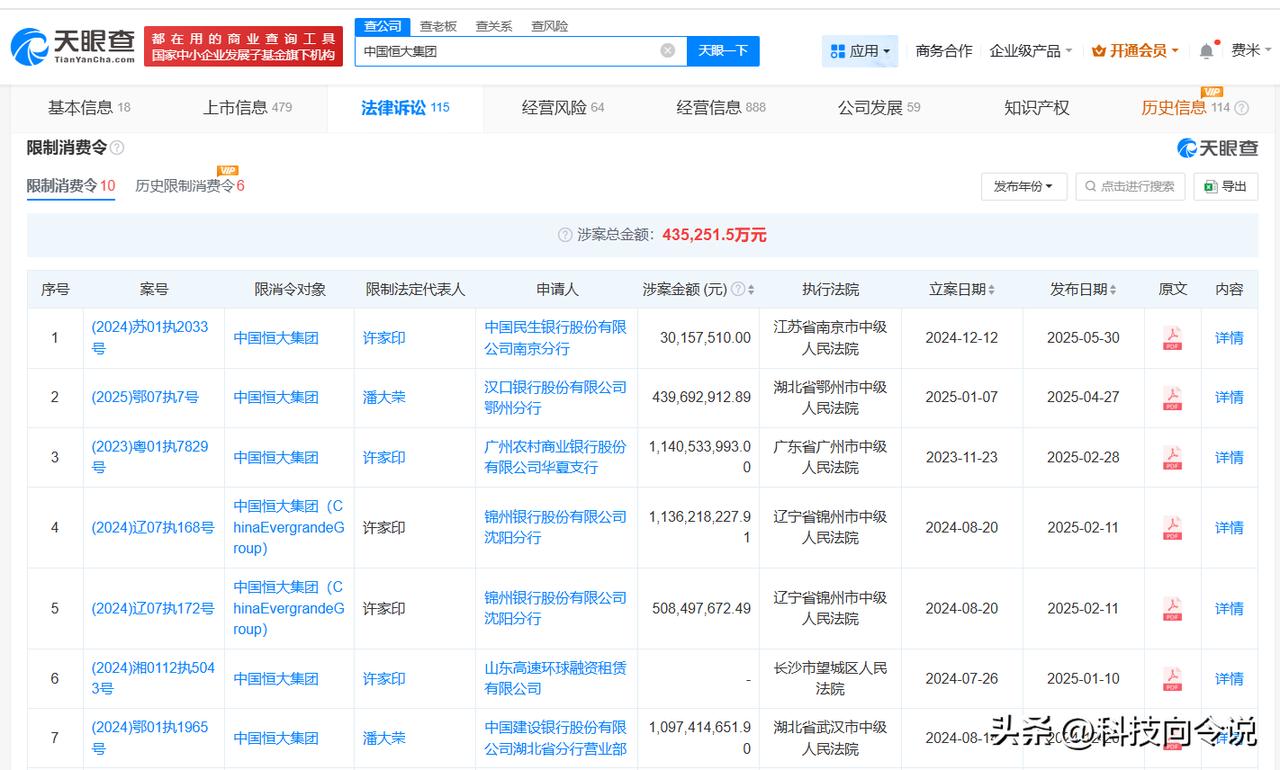The image size is (1280, 770).
Task: Open the 历史信息 tab
Action: click(1185, 108)
